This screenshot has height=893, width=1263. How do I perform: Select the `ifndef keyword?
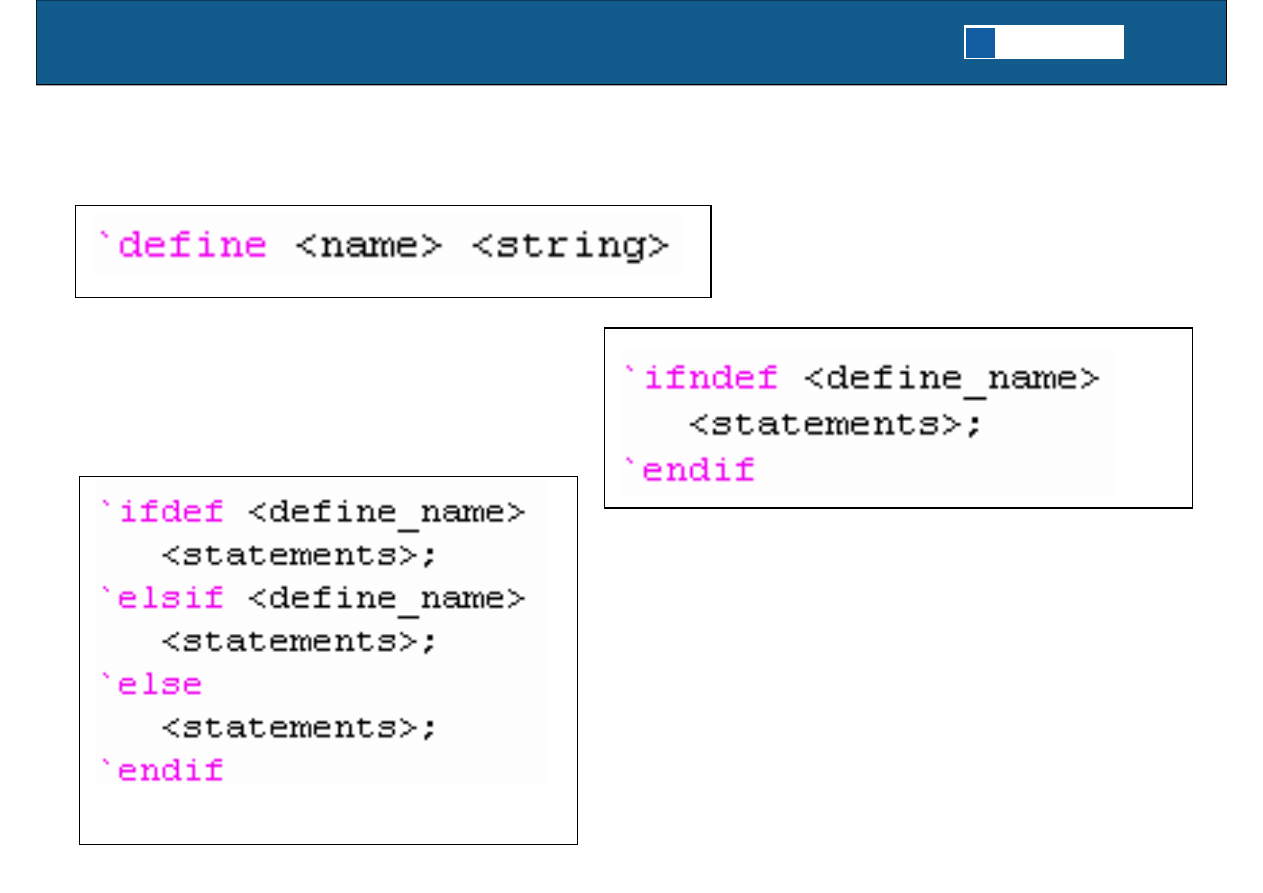coord(700,378)
